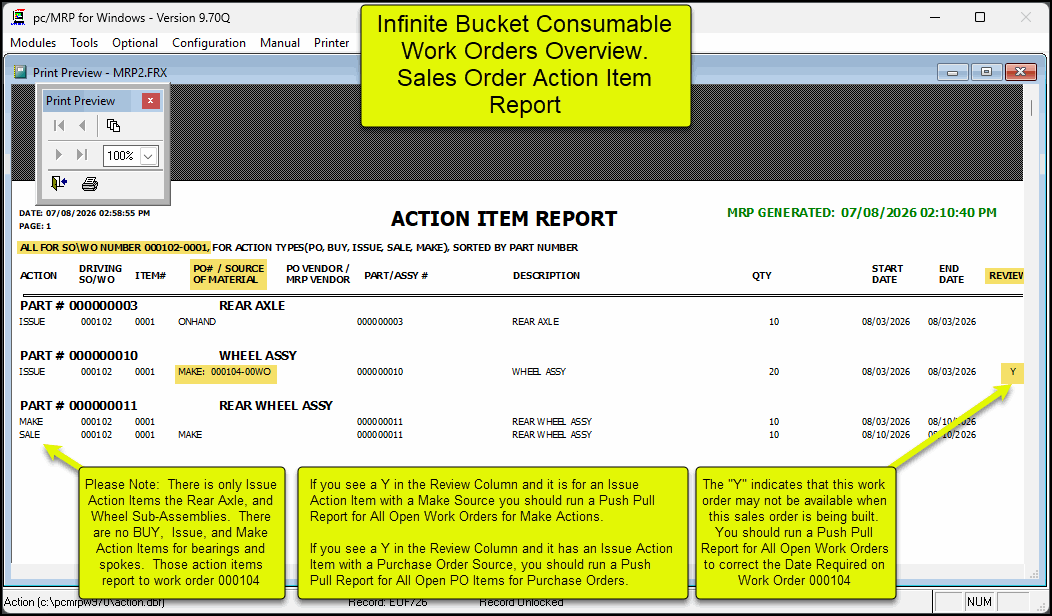Go to previous page in Print Preview toolbar

pos(82,125)
